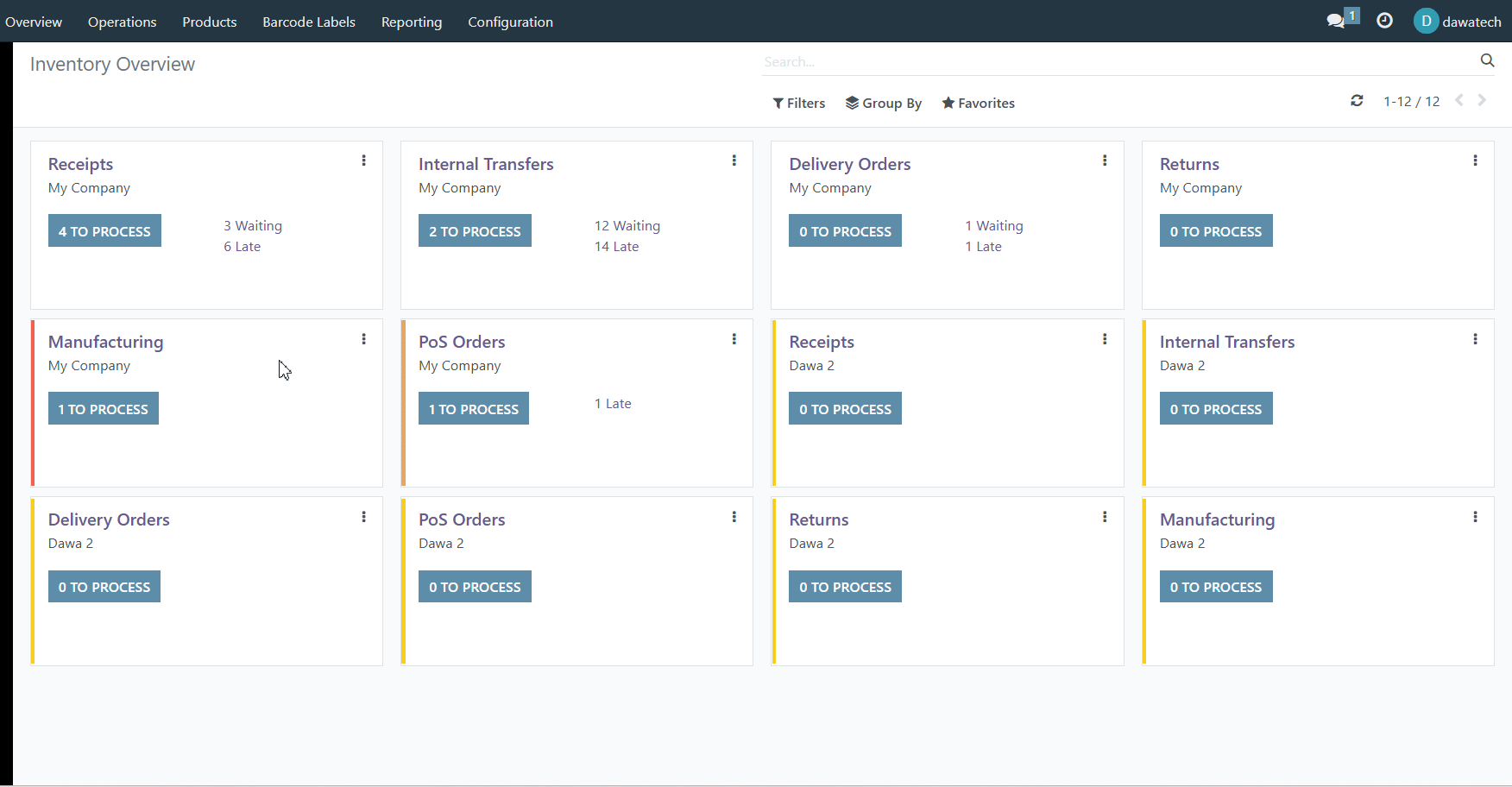Click 0 TO PROCESS on Dawa 2 Receipts
Viewport: 1512px width, 787px height.
845,408
